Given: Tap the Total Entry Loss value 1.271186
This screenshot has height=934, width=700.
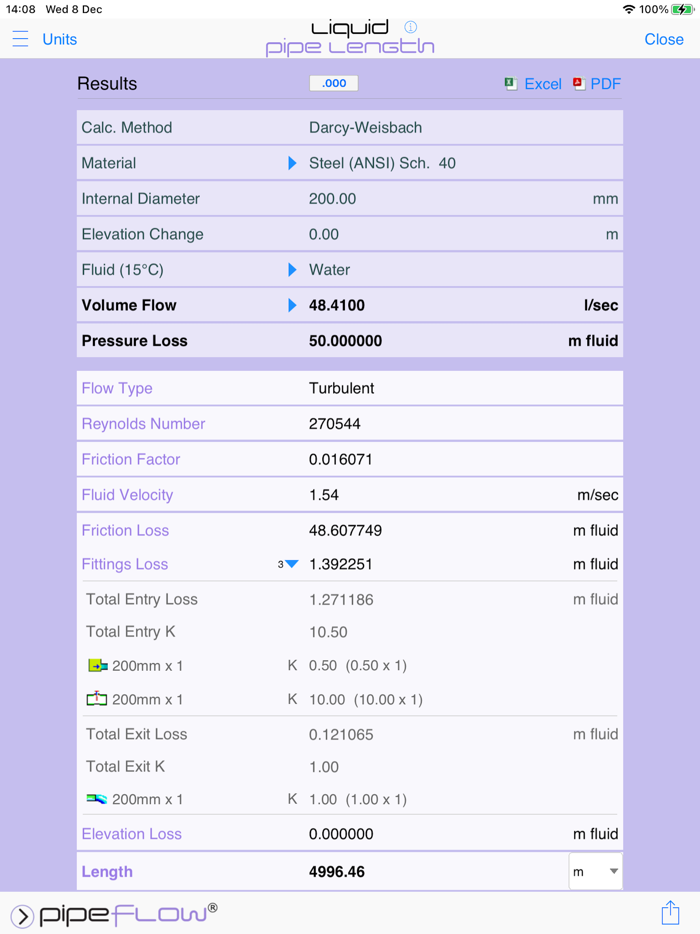Looking at the screenshot, I should [x=341, y=599].
